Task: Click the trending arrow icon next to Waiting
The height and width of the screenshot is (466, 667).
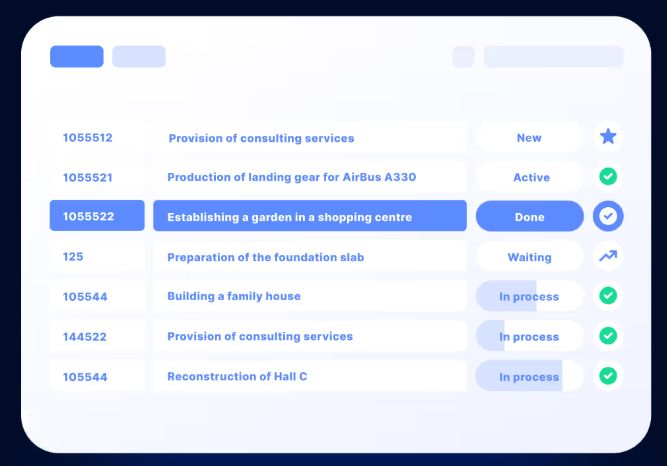Action: point(608,256)
